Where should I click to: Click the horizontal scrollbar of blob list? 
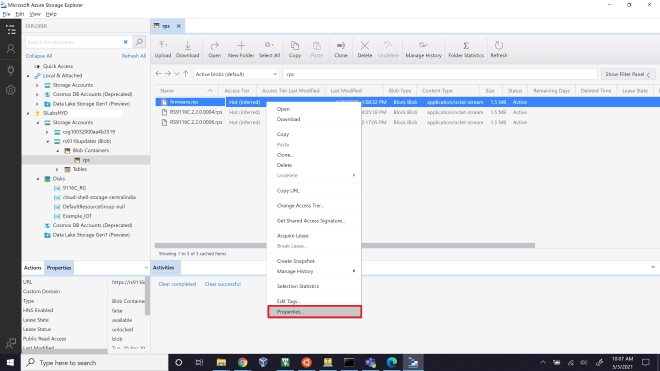coord(344,245)
